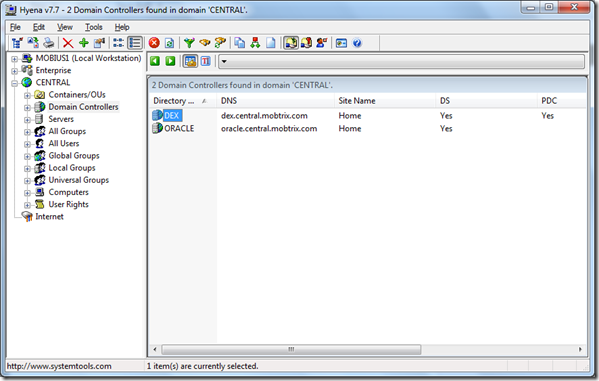Click the blank page icon

(270, 43)
